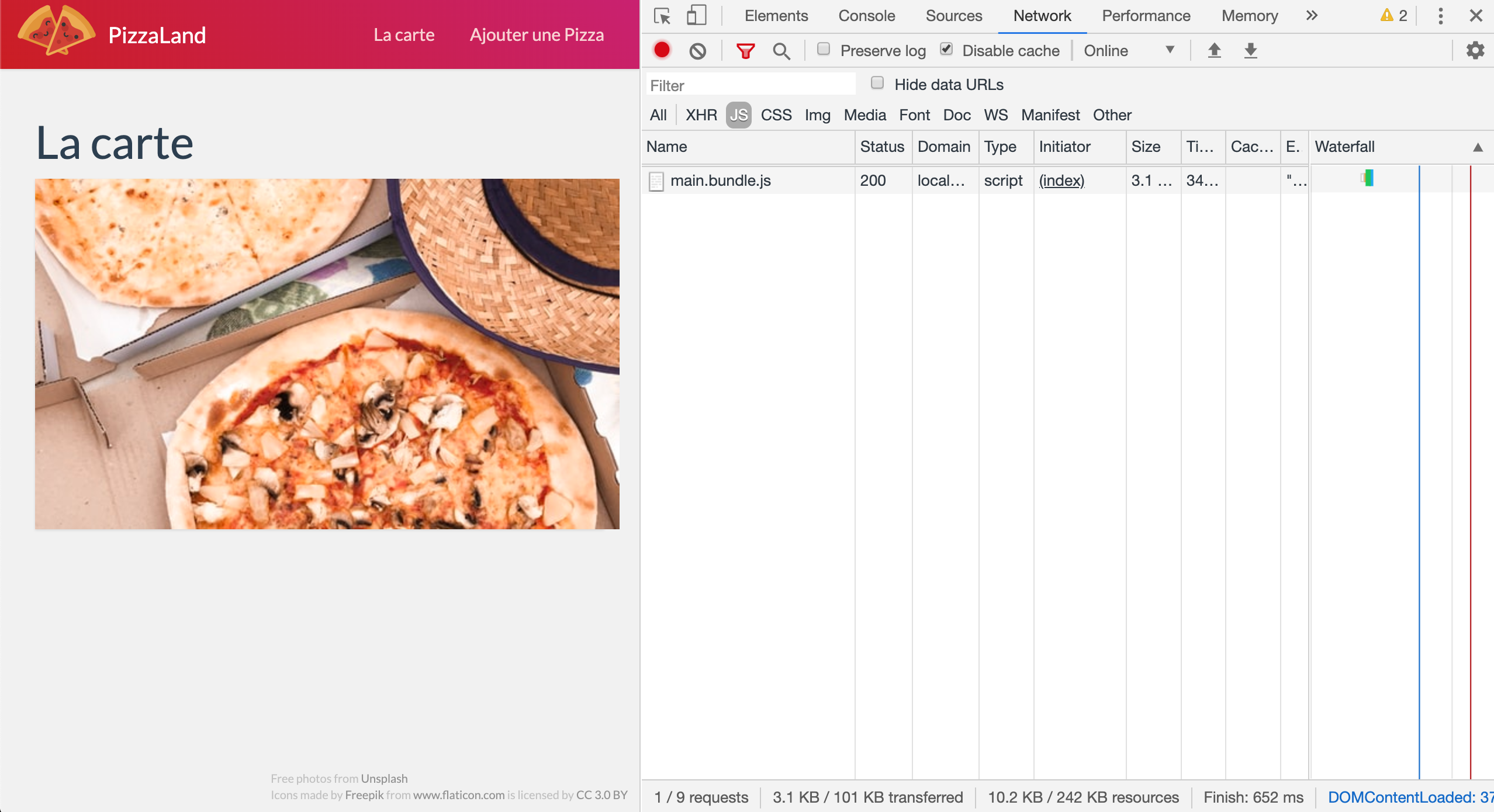Viewport: 1494px width, 812px height.
Task: Click the waterfall timing bar for main.bundle.js
Action: pos(1367,178)
